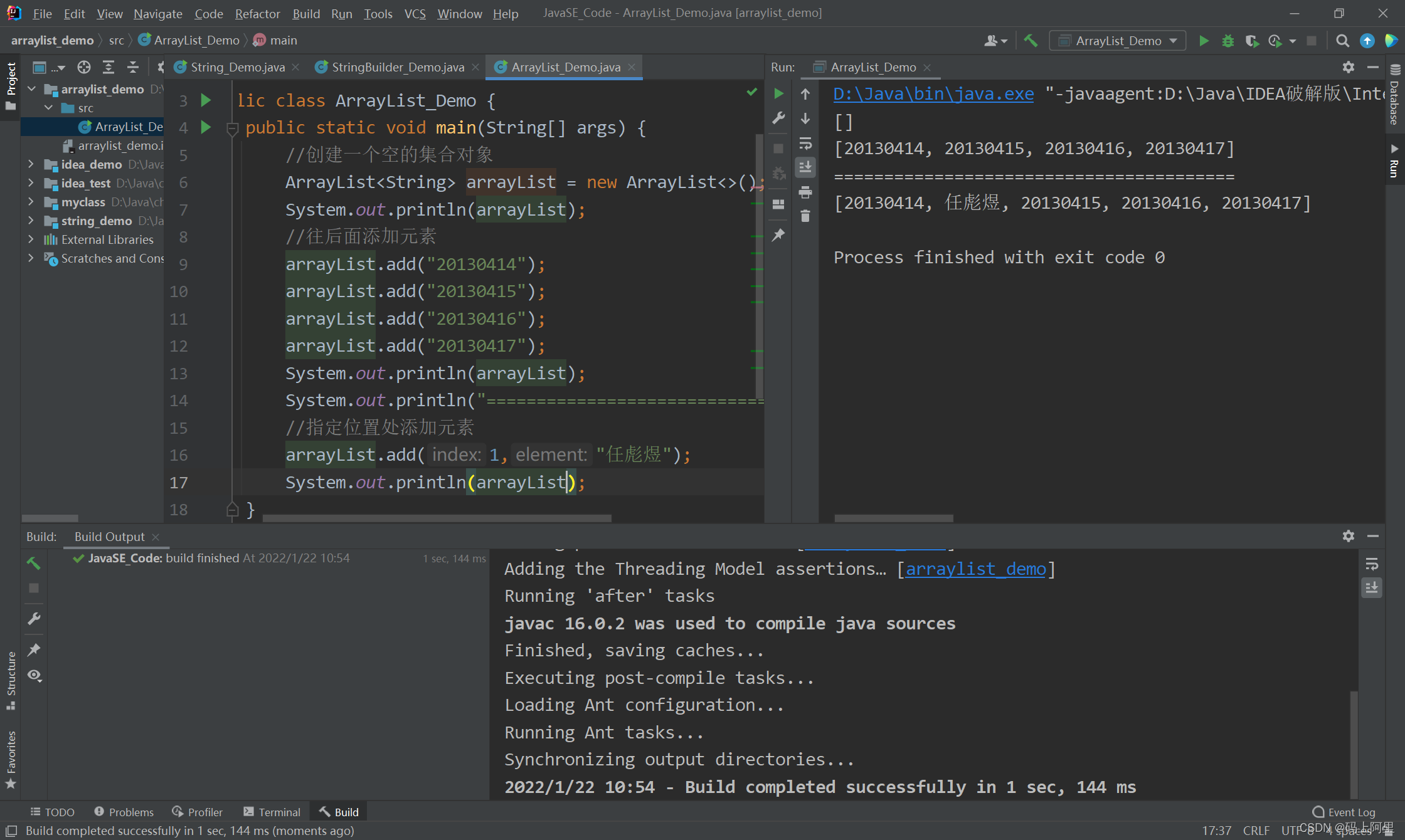Image resolution: width=1405 pixels, height=840 pixels.
Task: Clear run output with trash icon
Action: [x=805, y=217]
